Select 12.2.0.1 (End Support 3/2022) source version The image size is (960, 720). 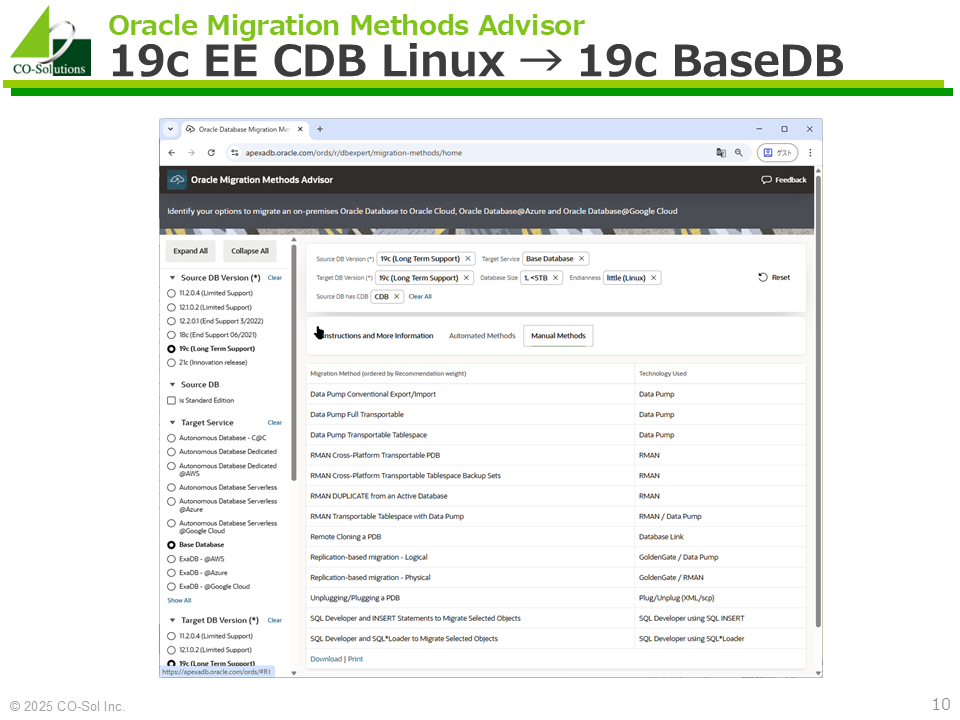tap(171, 321)
